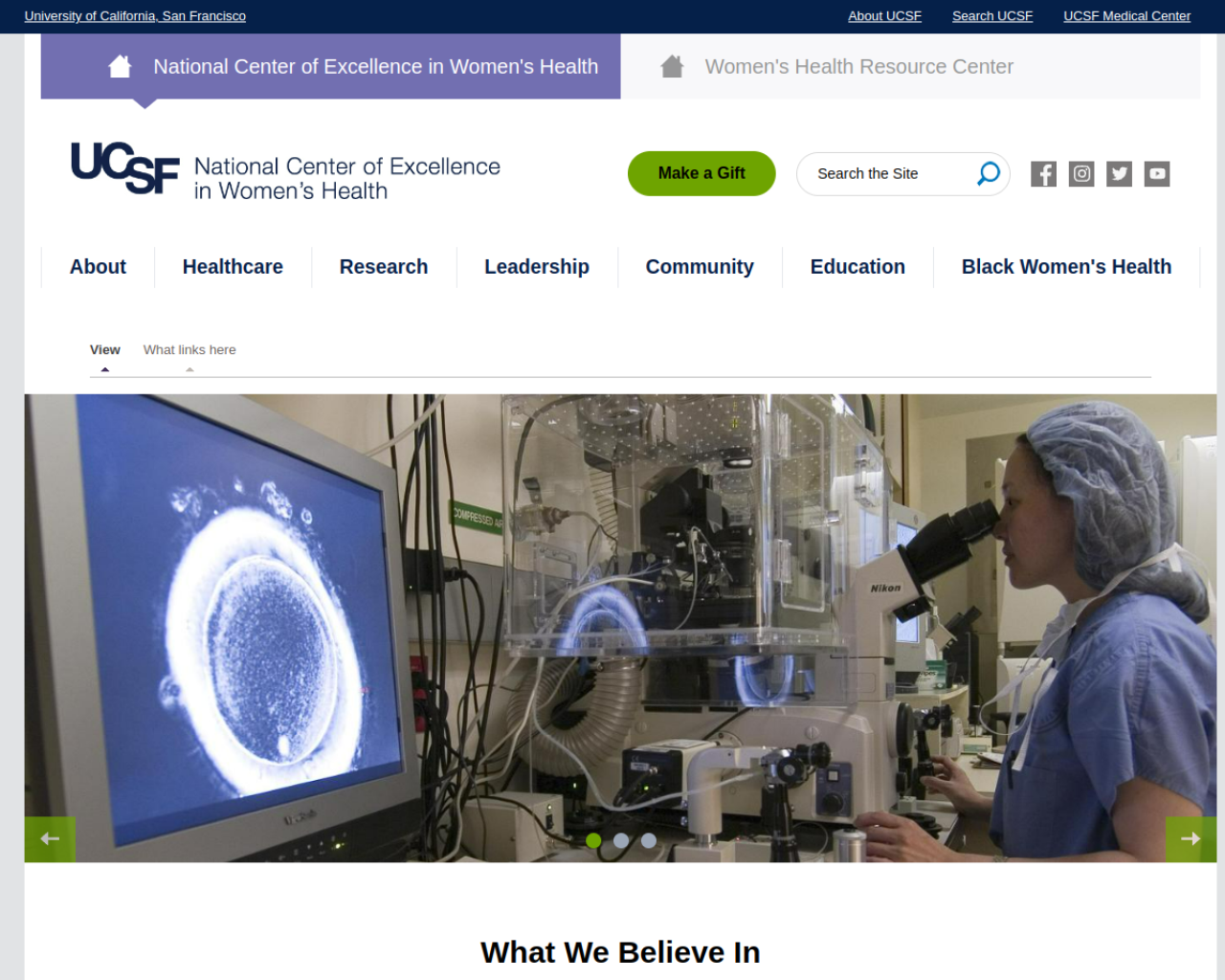Go to the previous slide arrow

click(x=50, y=839)
